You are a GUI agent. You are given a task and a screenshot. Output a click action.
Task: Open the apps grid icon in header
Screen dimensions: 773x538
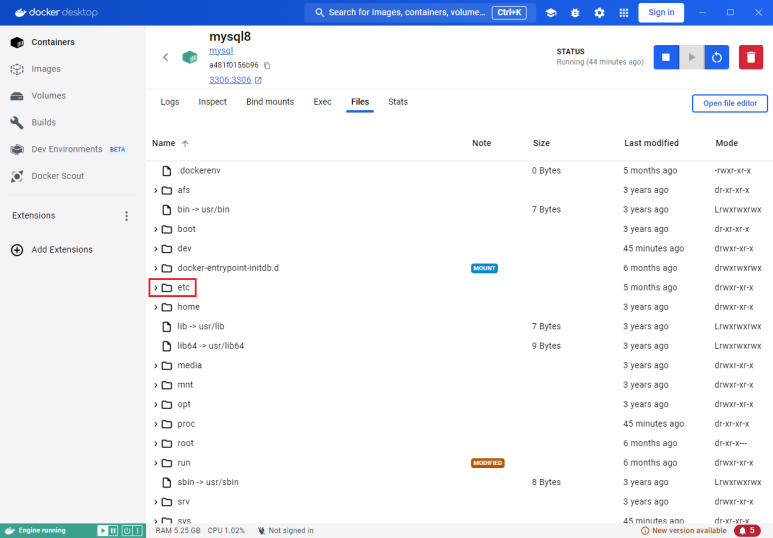(623, 13)
